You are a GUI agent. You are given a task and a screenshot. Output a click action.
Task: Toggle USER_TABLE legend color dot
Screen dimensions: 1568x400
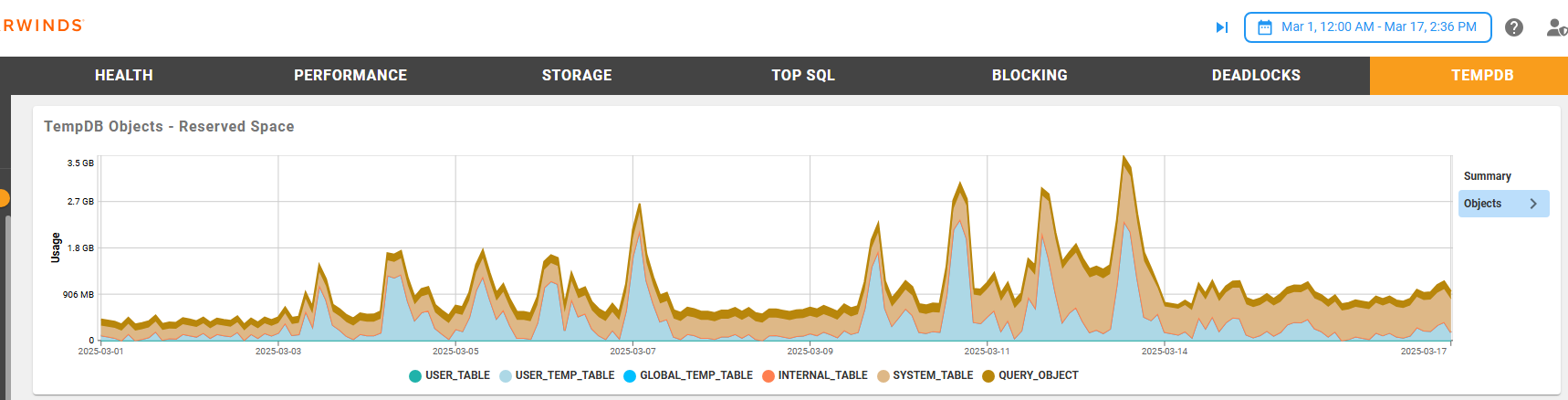415,376
